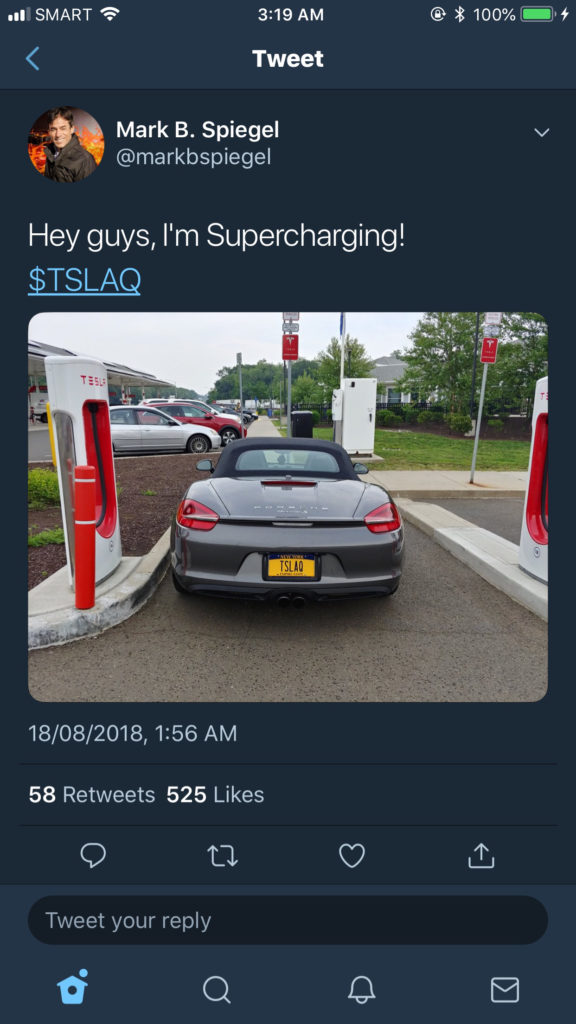Tap the Mark B. Spiegel display name
This screenshot has height=1024, width=576.
[198, 130]
